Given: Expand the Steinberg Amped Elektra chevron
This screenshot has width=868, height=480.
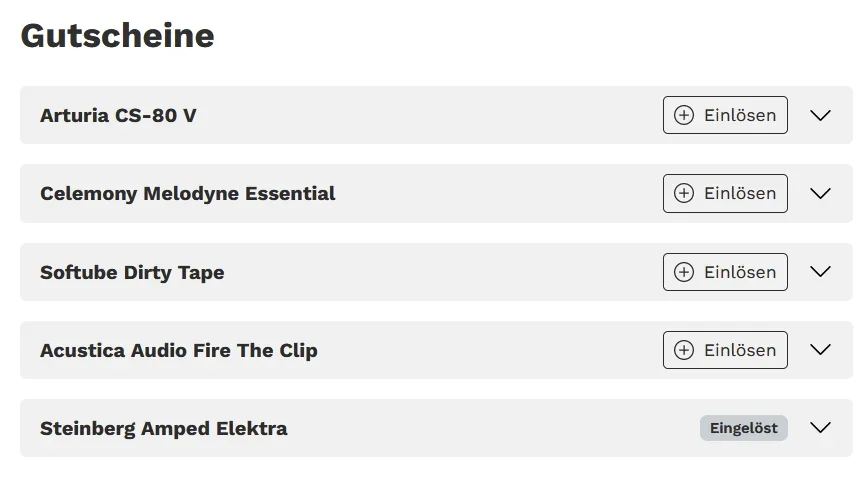Looking at the screenshot, I should click(x=821, y=428).
